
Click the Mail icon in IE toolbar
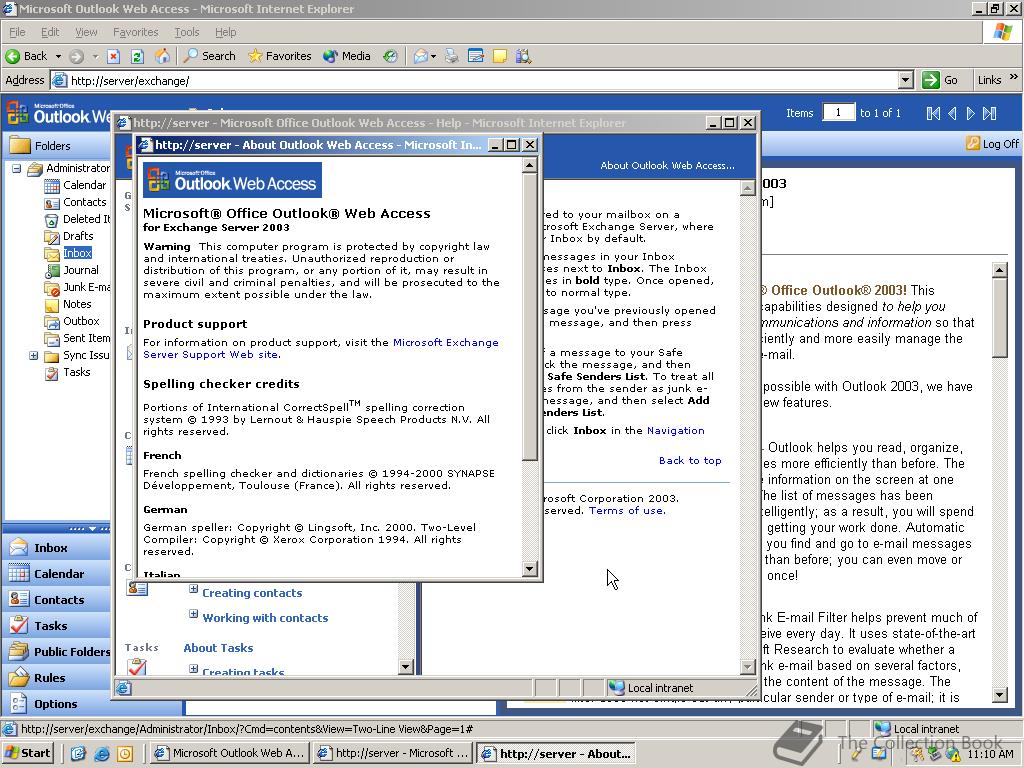tap(421, 56)
